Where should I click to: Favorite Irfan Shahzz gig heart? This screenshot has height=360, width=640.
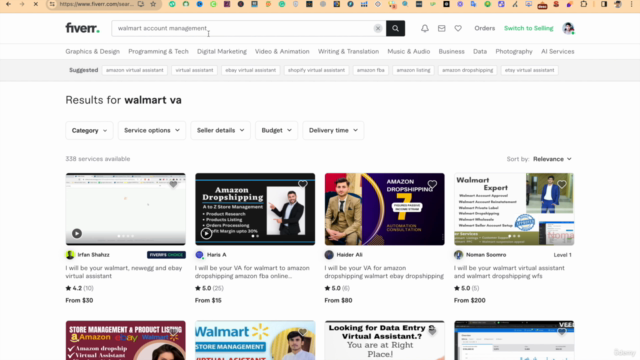click(173, 184)
